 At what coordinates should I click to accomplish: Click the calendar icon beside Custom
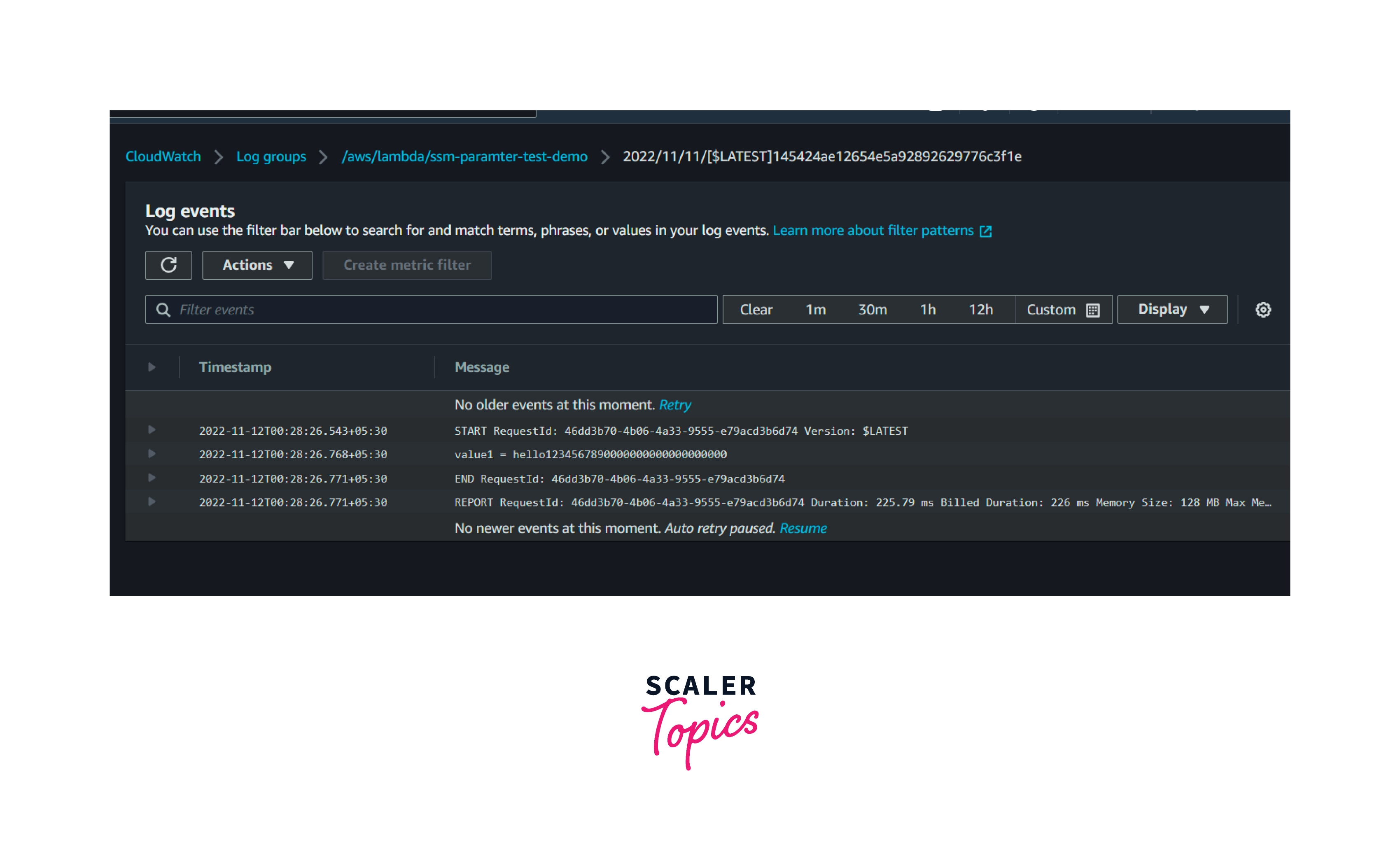(x=1092, y=310)
